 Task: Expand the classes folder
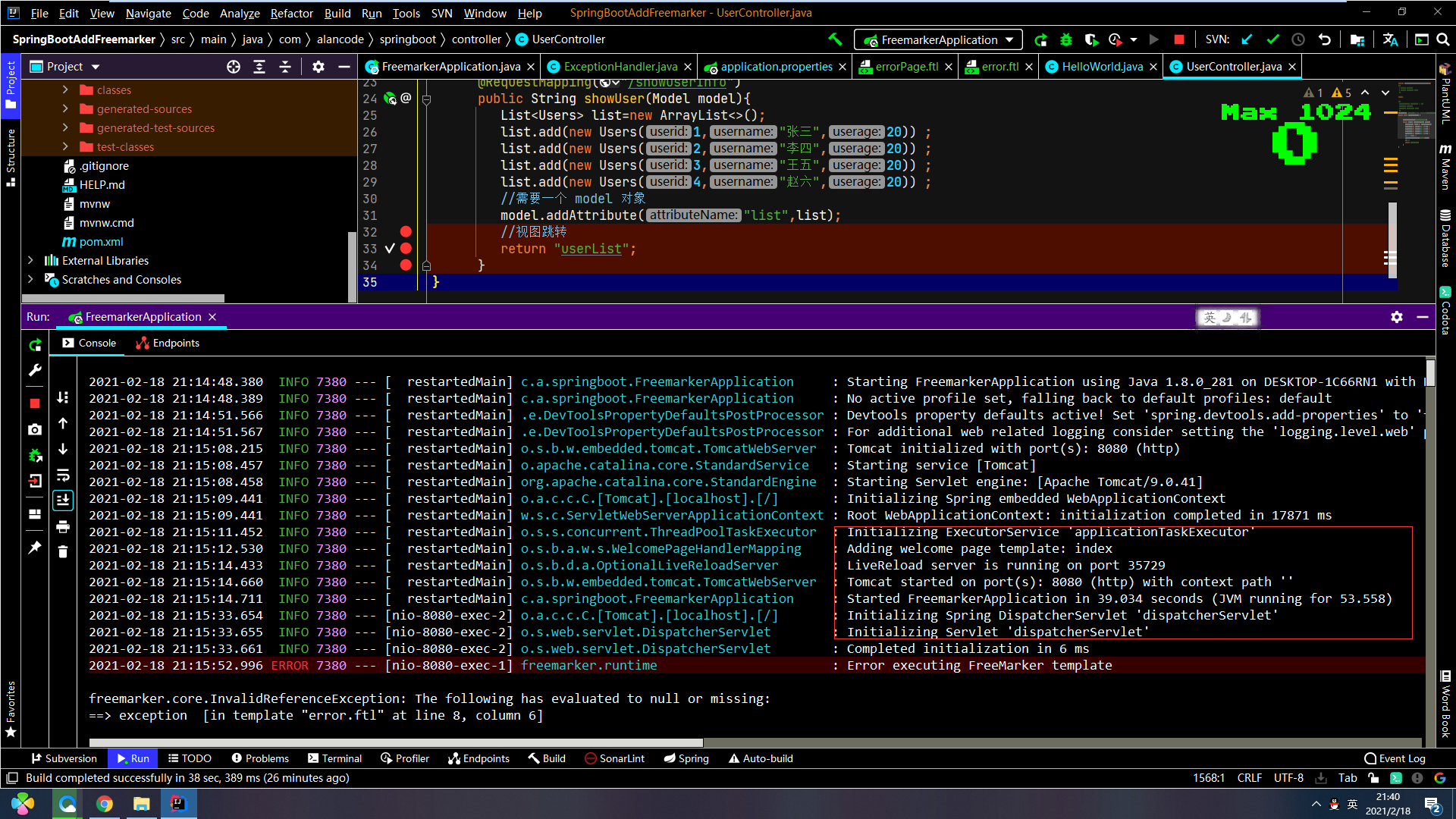[x=65, y=89]
